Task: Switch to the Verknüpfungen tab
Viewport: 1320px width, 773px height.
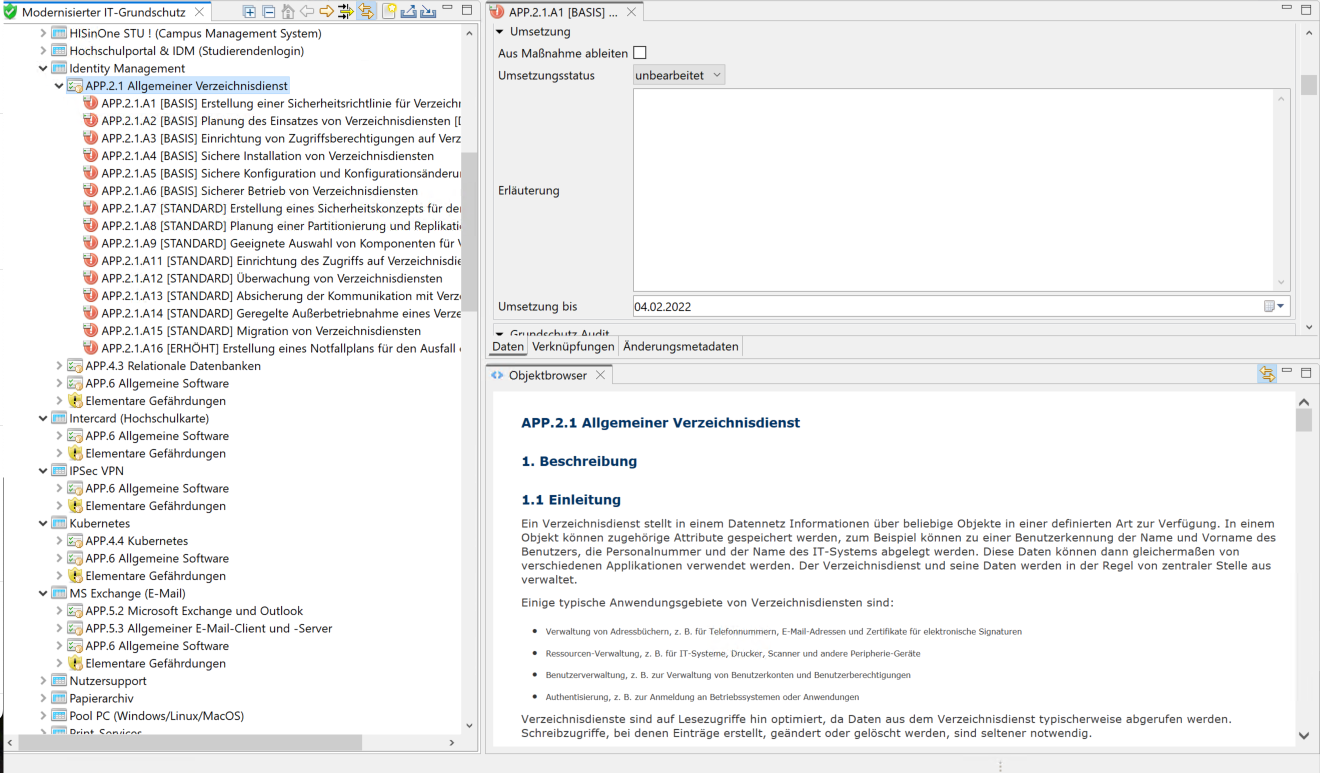Action: 573,347
